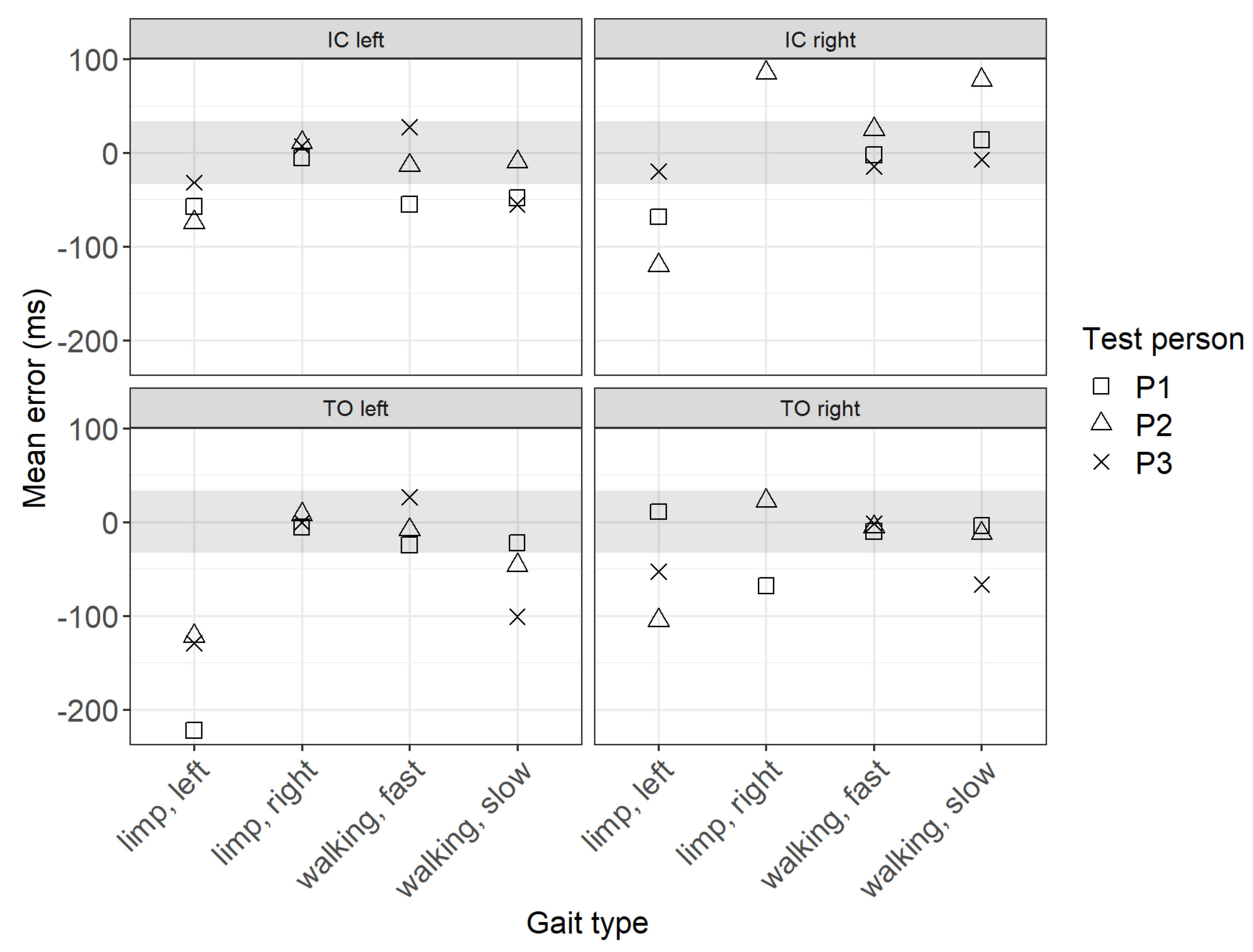The image size is (1253, 952).
Task: Click the IC right facet header
Action: coord(819,40)
